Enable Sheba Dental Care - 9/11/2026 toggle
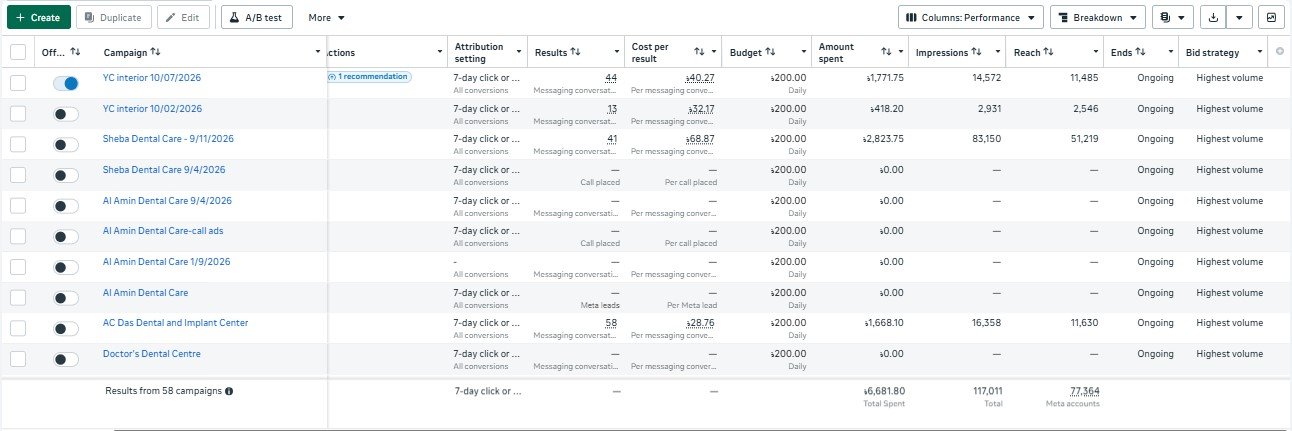The image size is (1292, 431). click(x=66, y=145)
